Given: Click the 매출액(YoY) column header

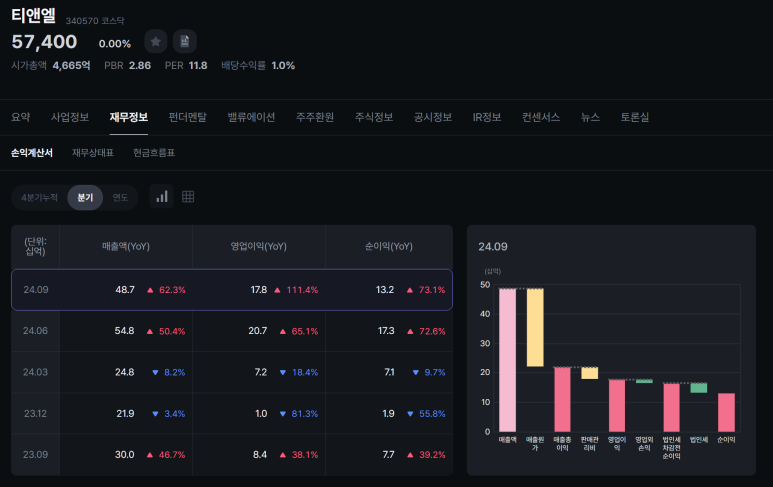Looking at the screenshot, I should tap(126, 246).
